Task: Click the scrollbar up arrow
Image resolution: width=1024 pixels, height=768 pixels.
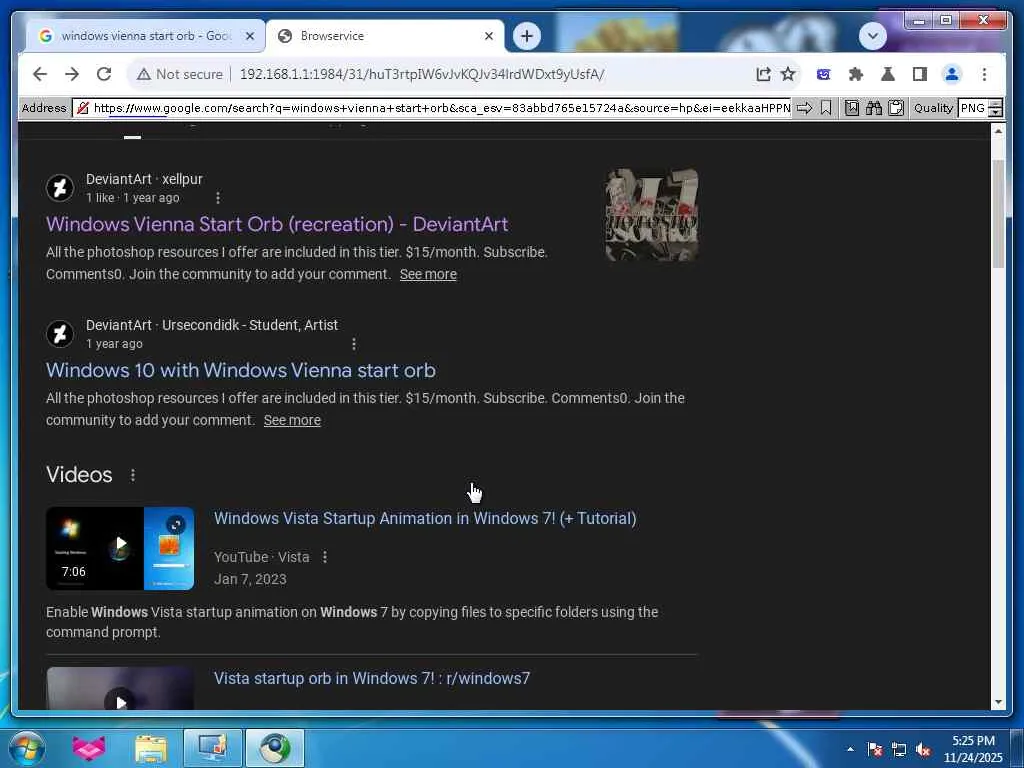Action: [x=998, y=131]
